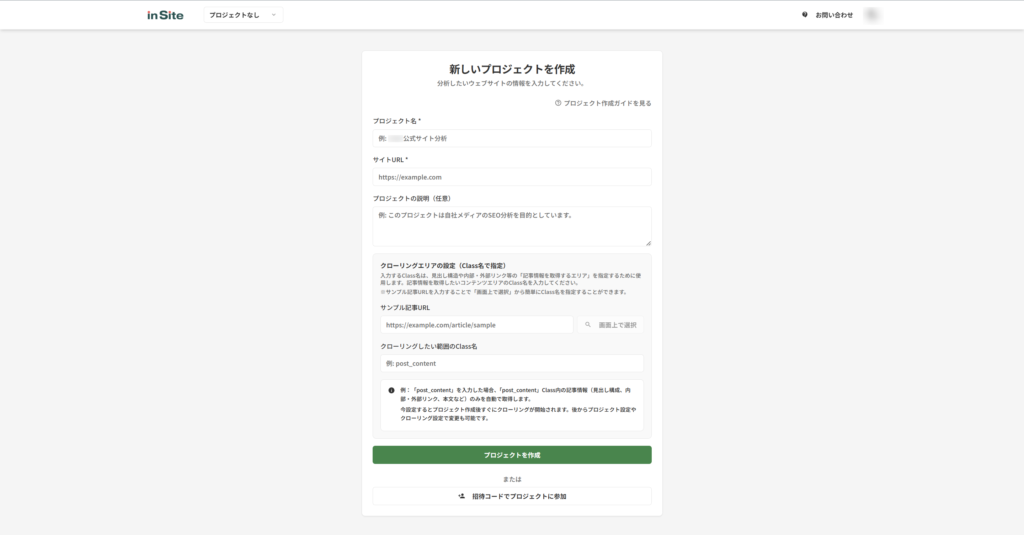Click the magnifier icon in 画面上で選択
The height and width of the screenshot is (535, 1024).
pyautogui.click(x=589, y=325)
